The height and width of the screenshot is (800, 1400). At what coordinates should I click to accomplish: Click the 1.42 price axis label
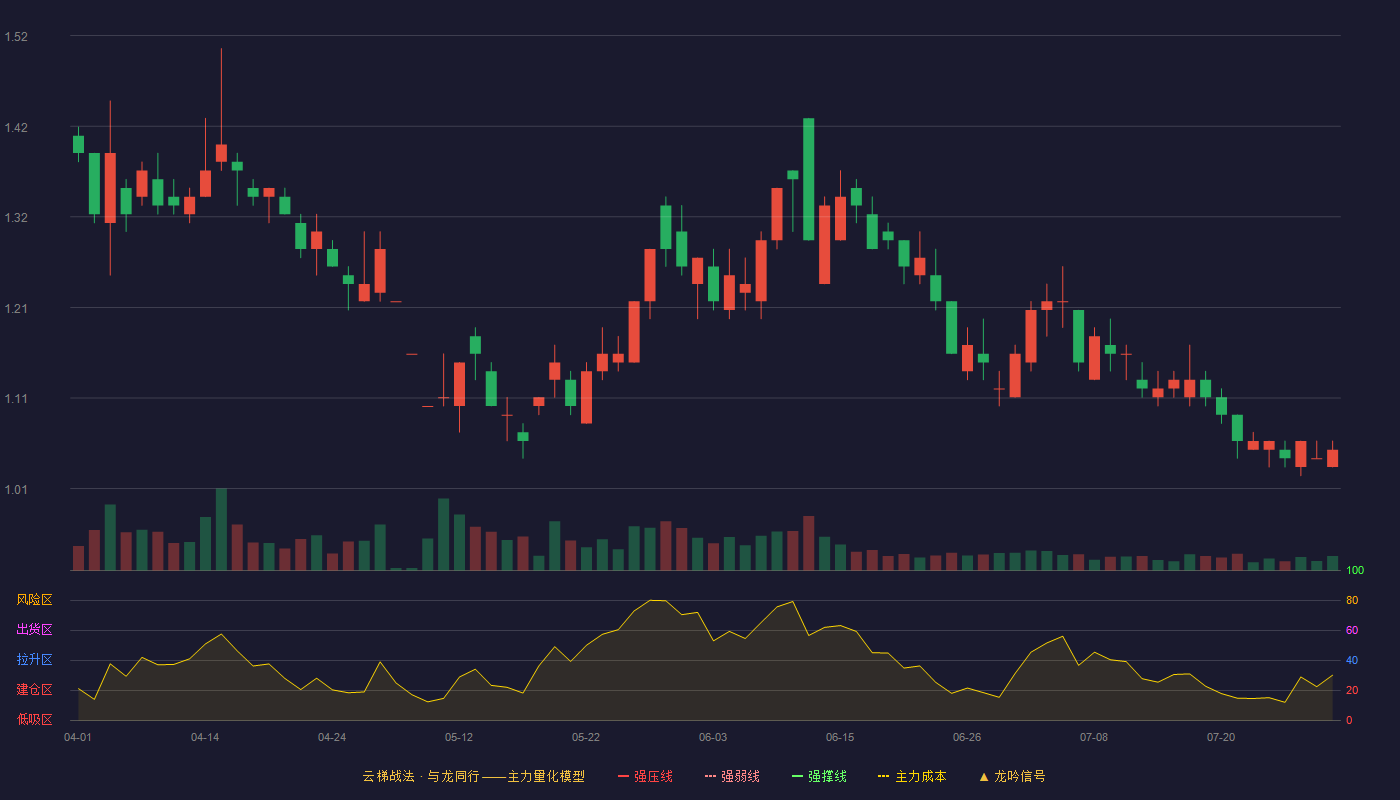(x=16, y=128)
